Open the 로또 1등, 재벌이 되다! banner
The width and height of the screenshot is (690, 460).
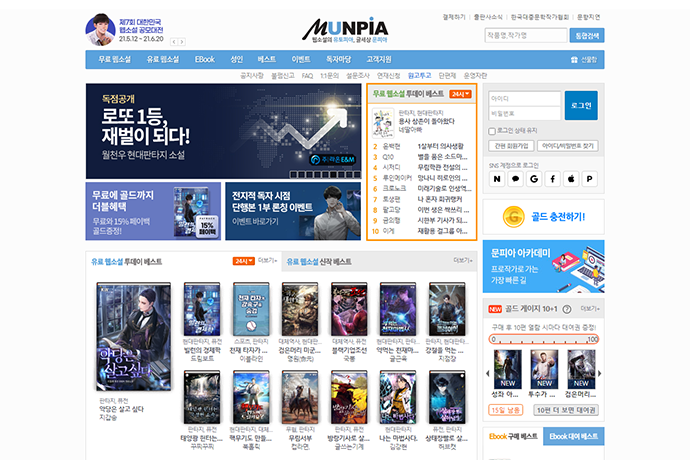tap(224, 131)
